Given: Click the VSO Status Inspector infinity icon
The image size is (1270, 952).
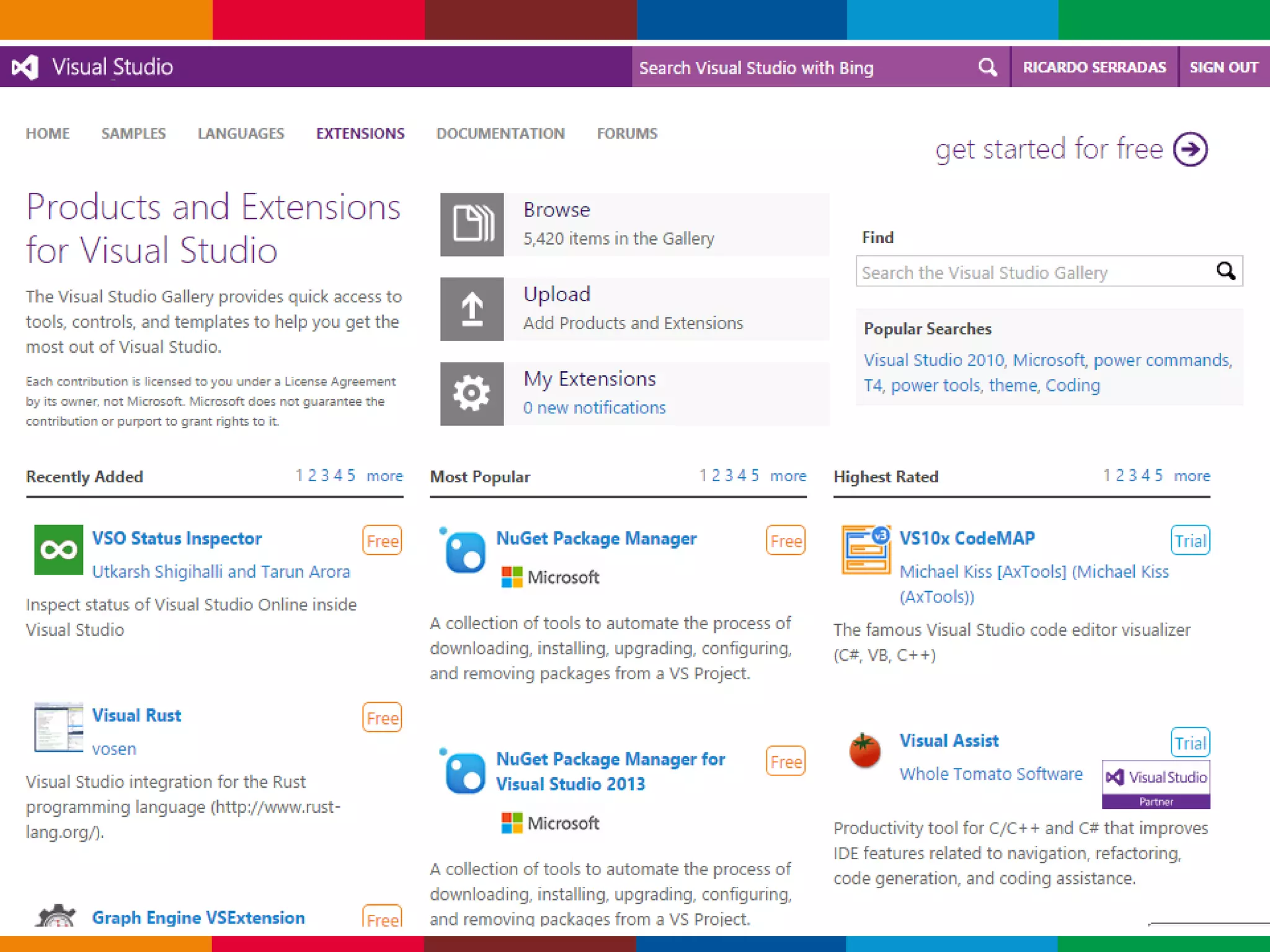Looking at the screenshot, I should click(x=58, y=550).
